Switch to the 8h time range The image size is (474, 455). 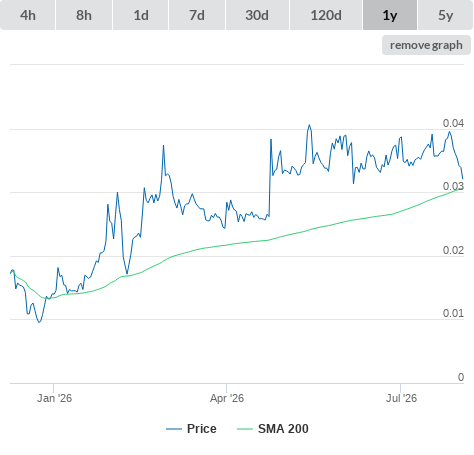84,15
